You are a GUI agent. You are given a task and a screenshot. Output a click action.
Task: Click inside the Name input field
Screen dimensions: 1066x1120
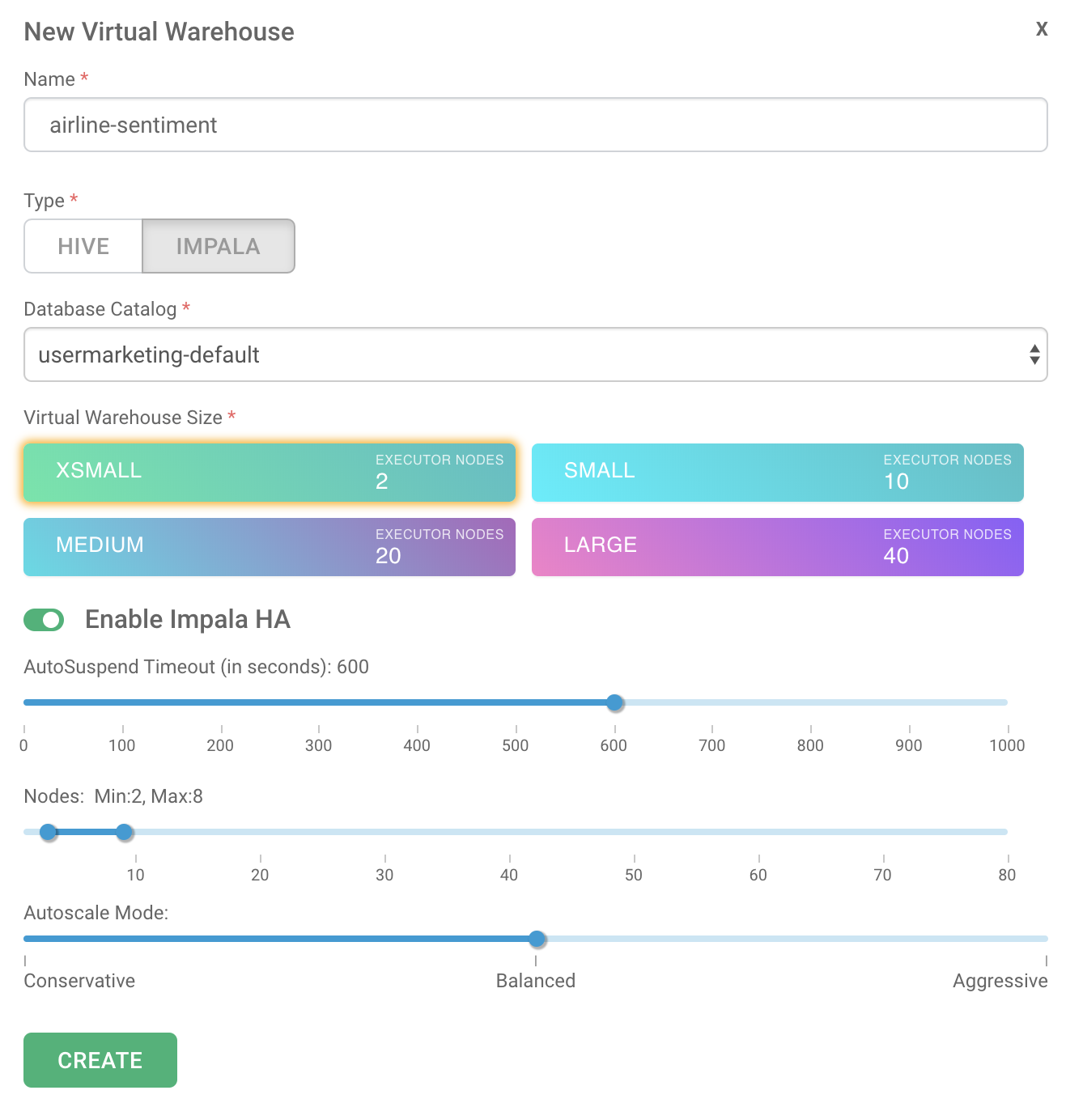[x=535, y=125]
